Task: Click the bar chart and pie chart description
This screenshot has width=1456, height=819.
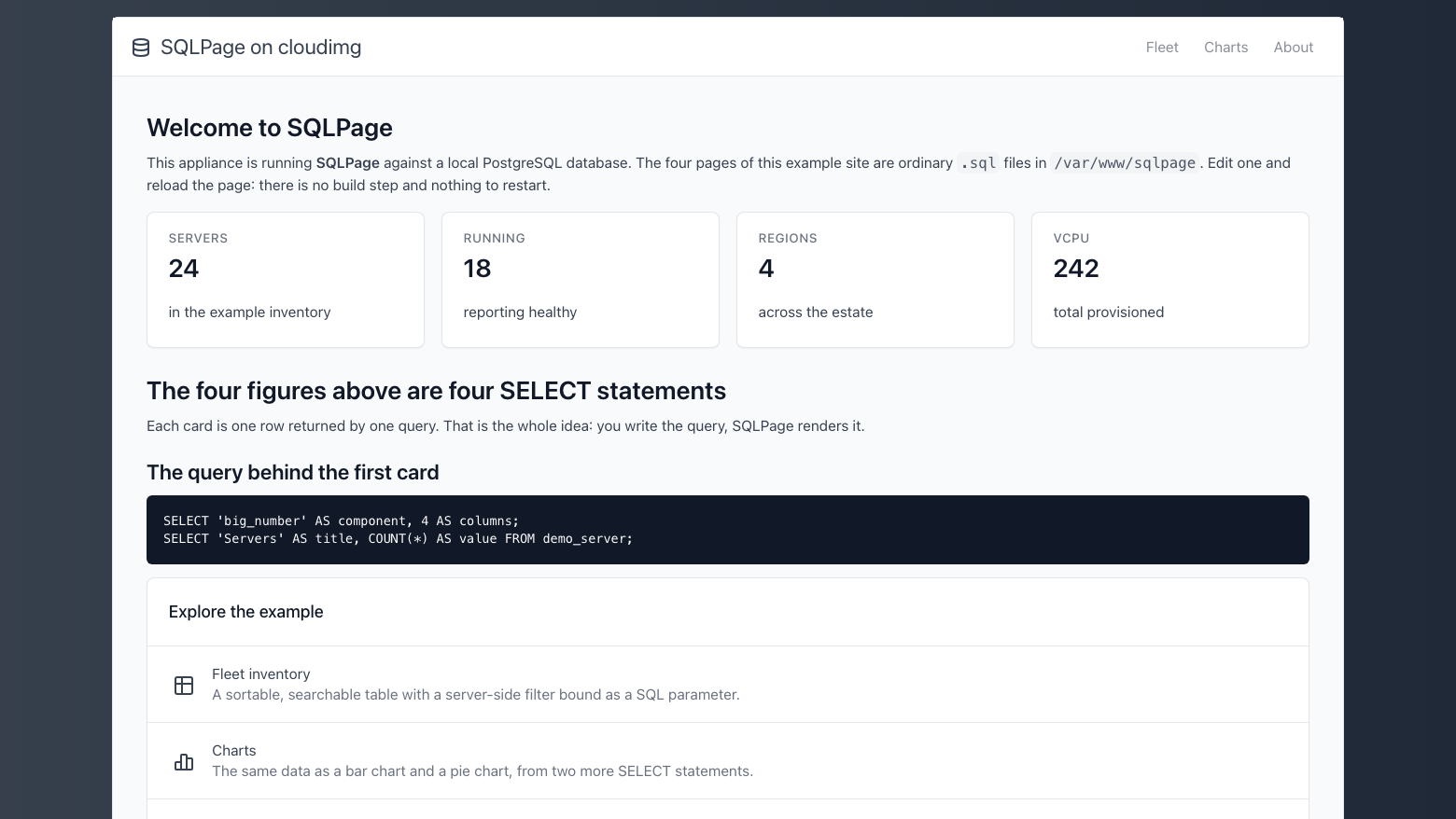Action: tap(483, 771)
